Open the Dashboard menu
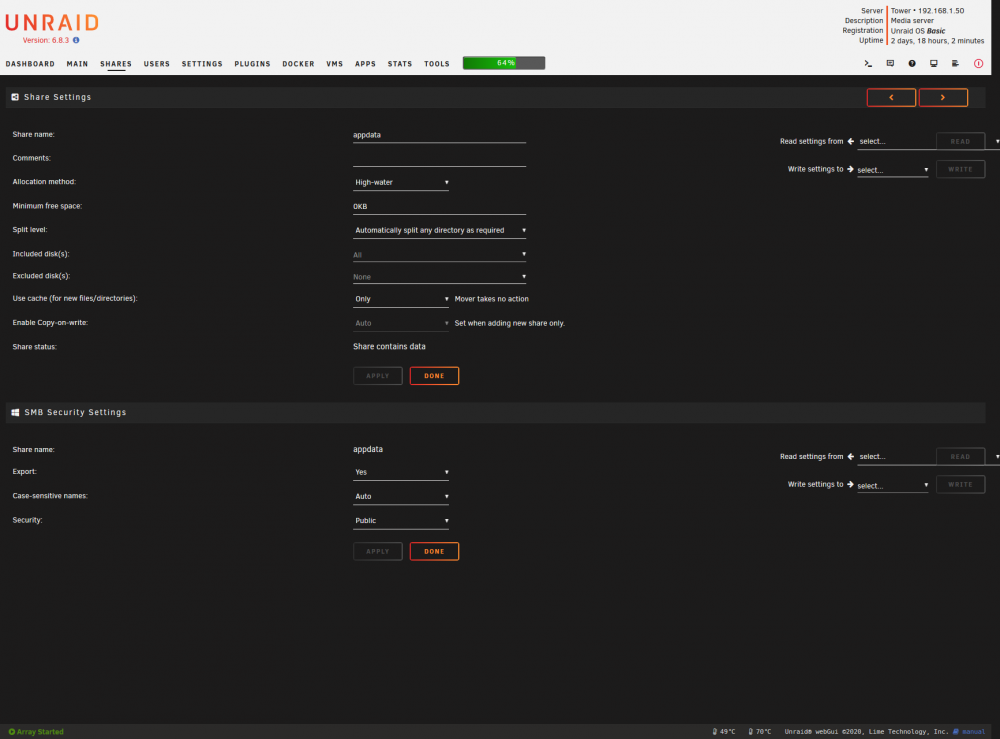 pyautogui.click(x=30, y=64)
